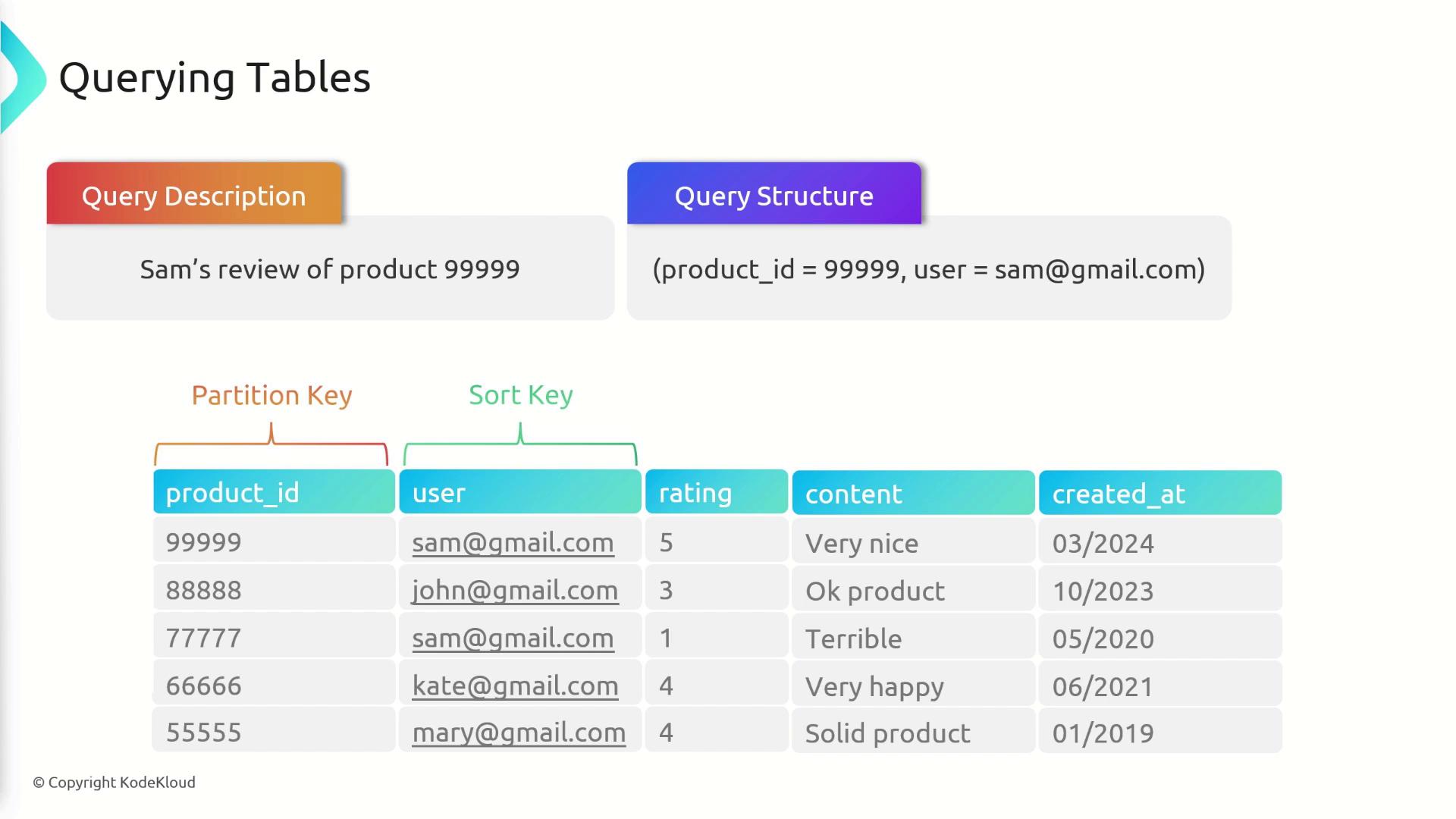The width and height of the screenshot is (1456, 819).
Task: Select the 'Sam's review of product 99999' text
Action: (x=330, y=270)
